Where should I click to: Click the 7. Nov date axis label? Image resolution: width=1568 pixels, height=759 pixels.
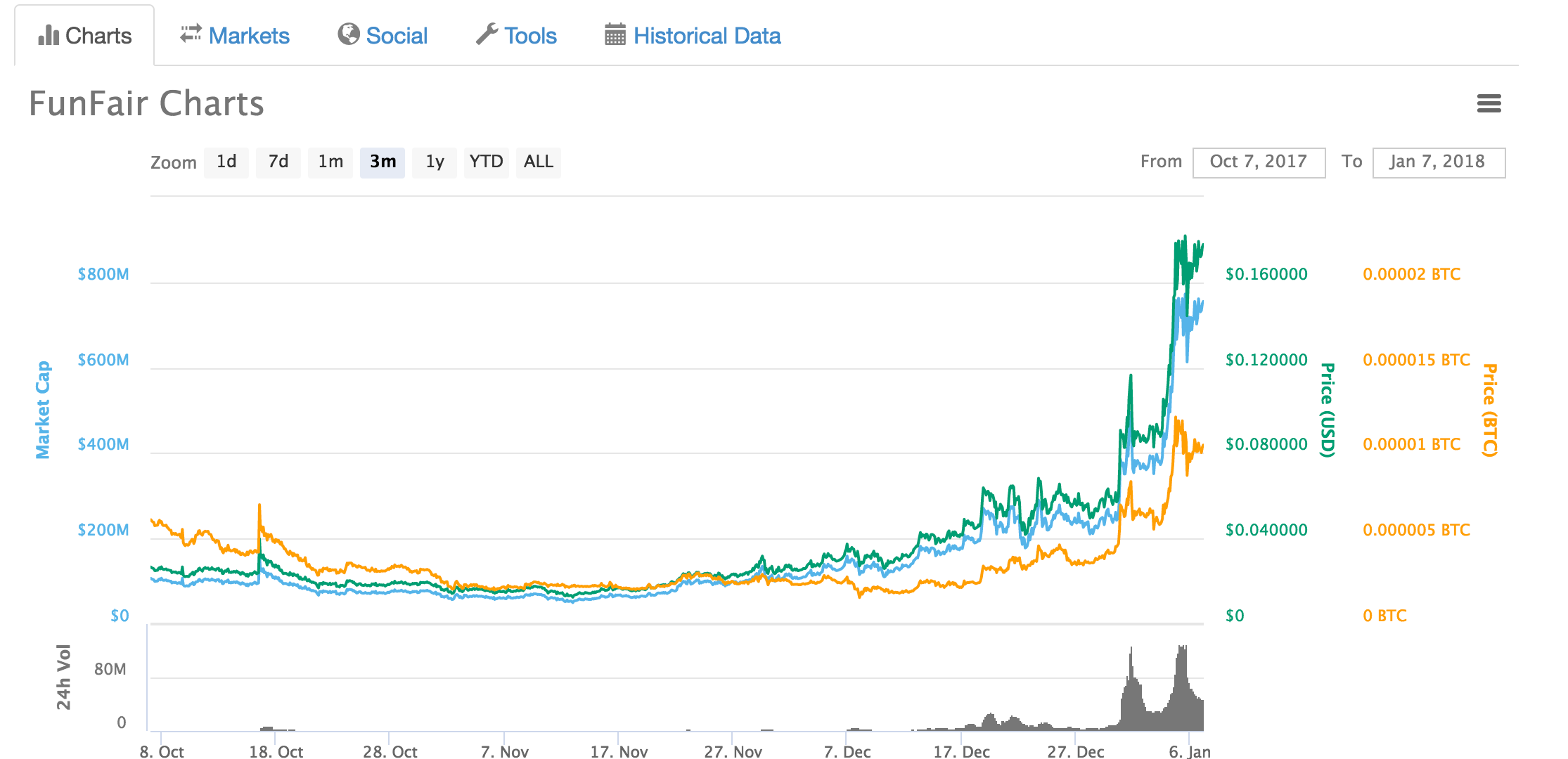504,751
